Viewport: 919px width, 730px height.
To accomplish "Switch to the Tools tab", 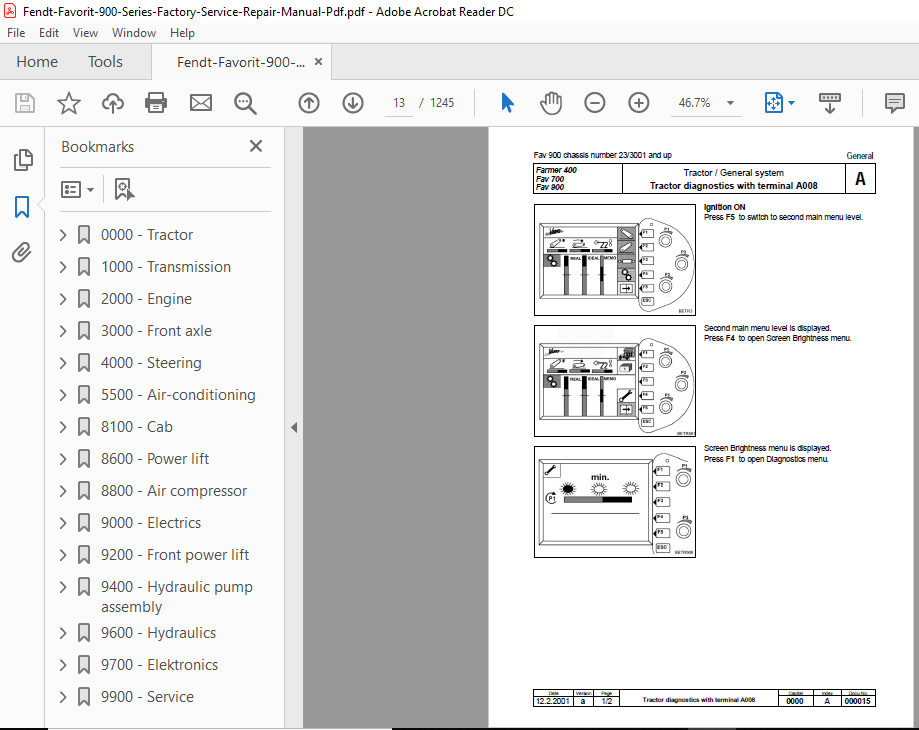I will [105, 62].
